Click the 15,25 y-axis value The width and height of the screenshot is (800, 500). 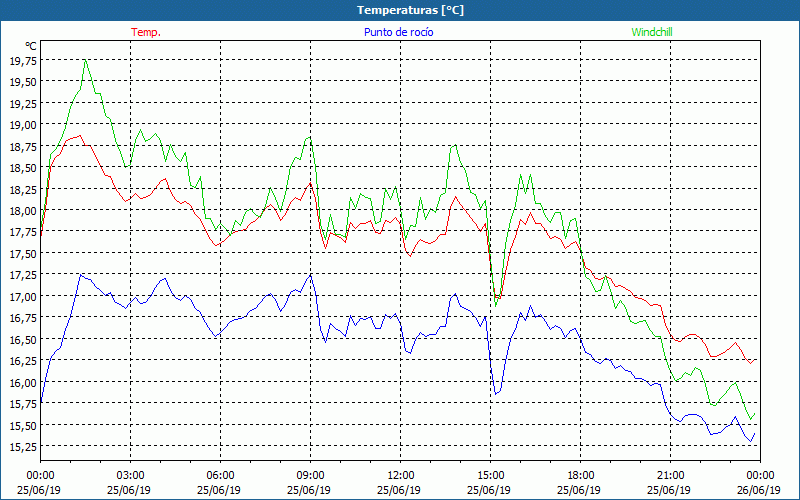click(23, 446)
